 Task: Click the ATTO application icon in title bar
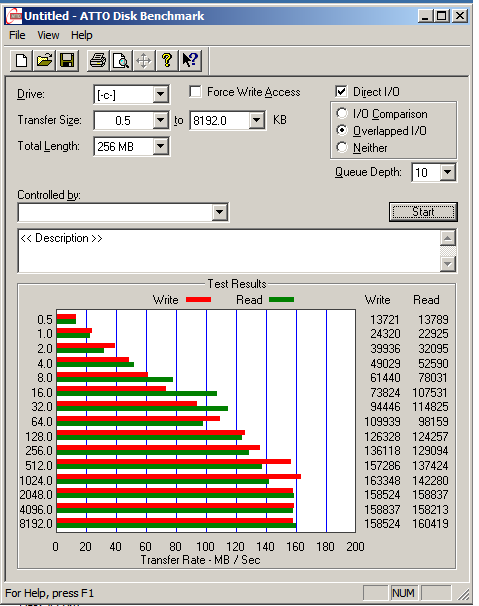tap(14, 16)
